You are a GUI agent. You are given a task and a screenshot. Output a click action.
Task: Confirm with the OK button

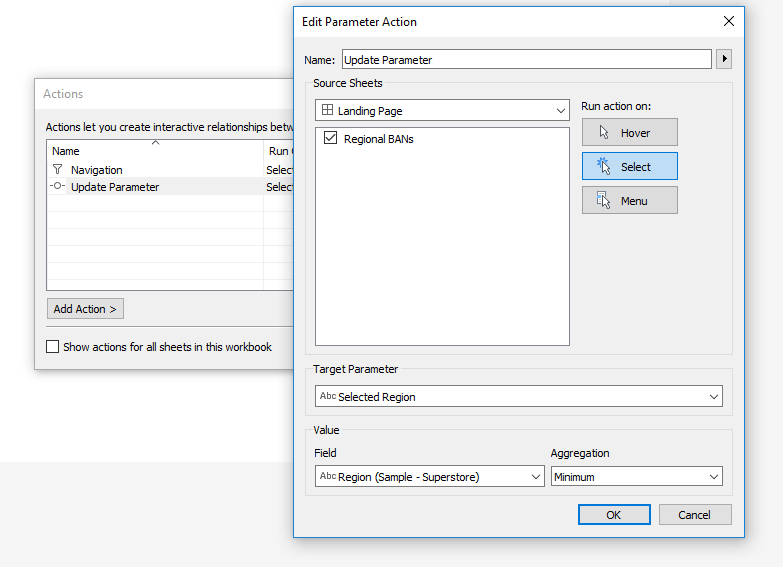pyautogui.click(x=614, y=515)
